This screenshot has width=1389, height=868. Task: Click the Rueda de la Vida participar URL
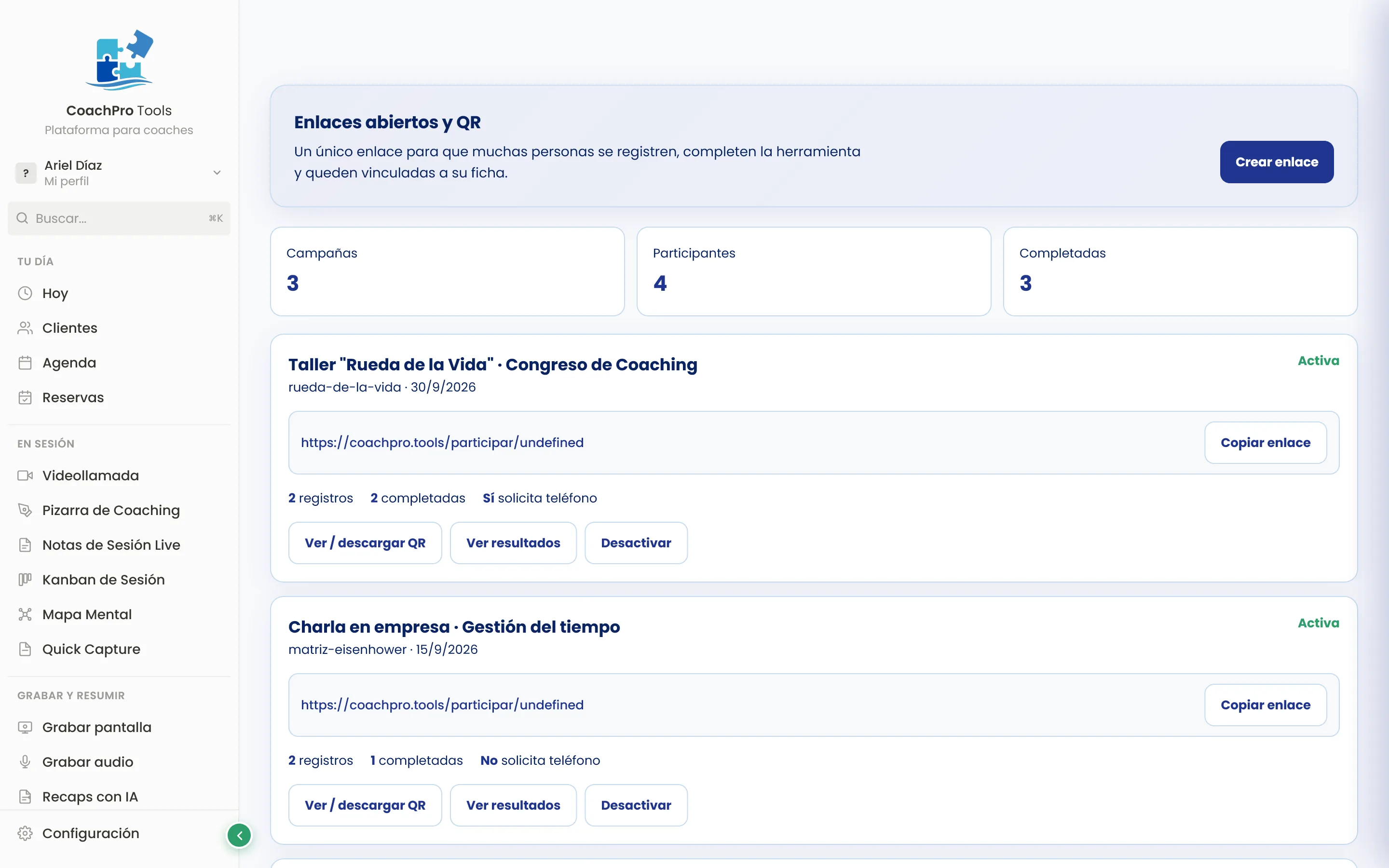click(x=442, y=443)
